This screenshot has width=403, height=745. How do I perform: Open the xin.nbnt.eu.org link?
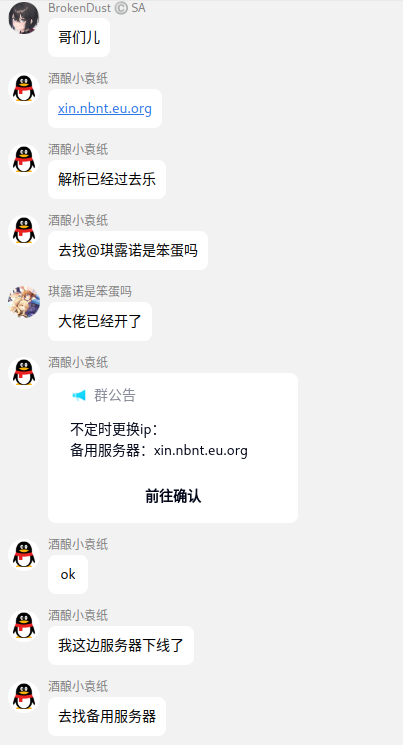105,108
